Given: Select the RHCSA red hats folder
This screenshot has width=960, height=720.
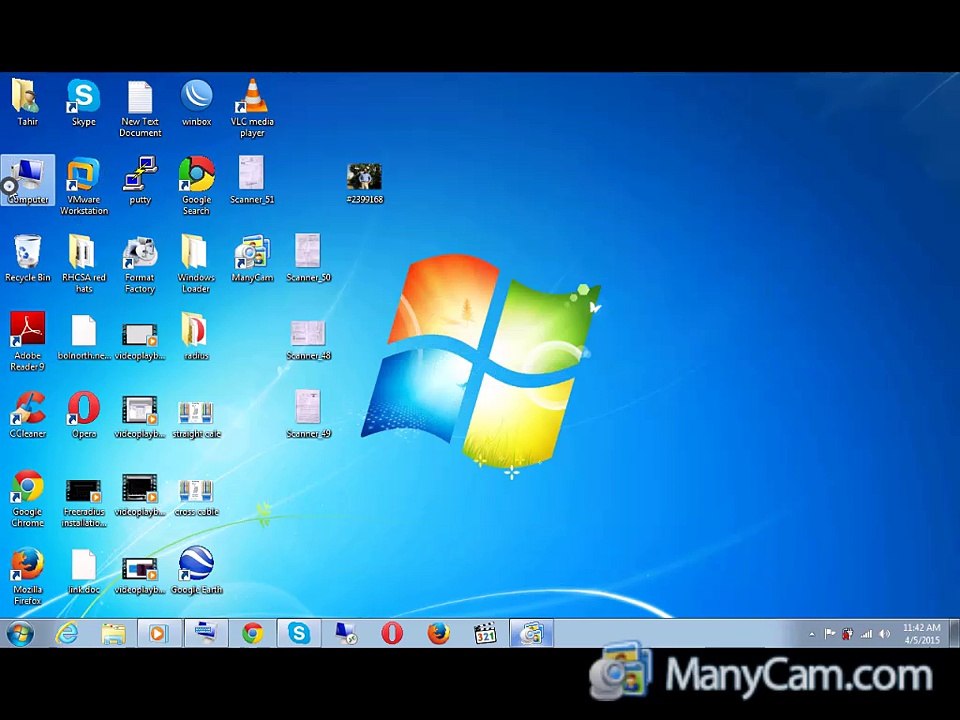Looking at the screenshot, I should (84, 263).
